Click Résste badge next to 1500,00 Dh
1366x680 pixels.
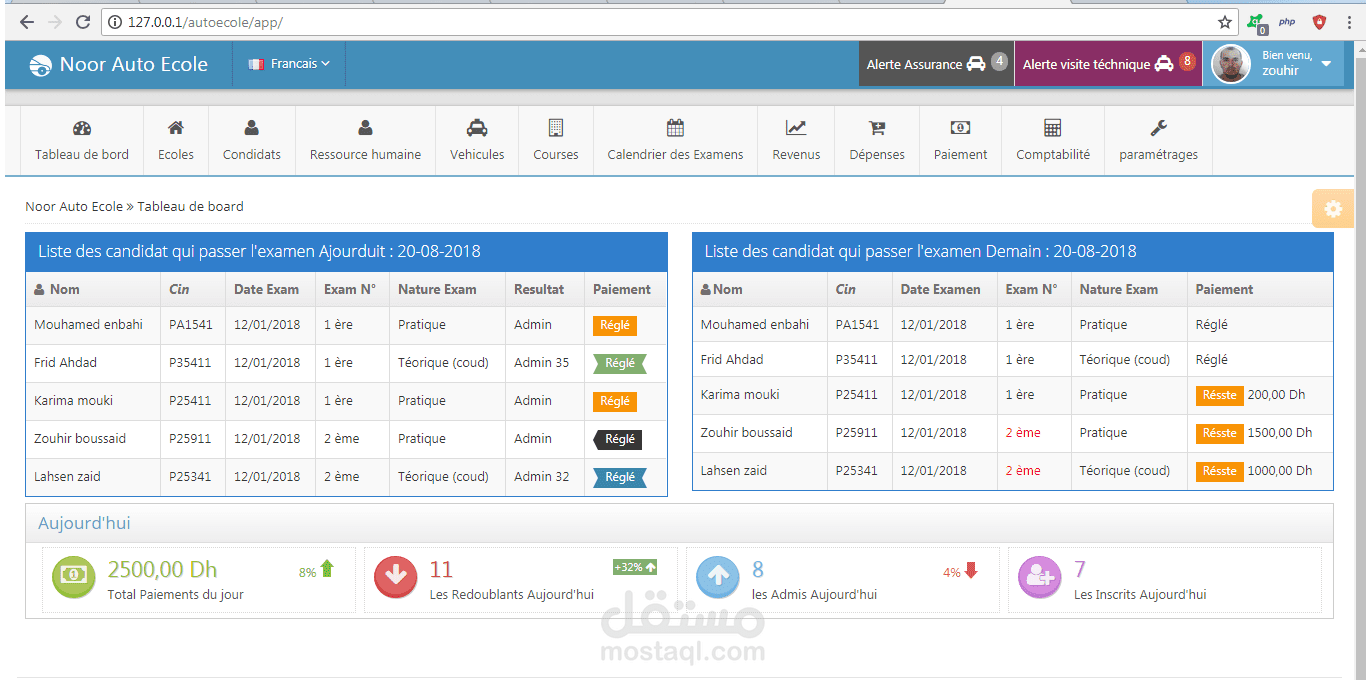tap(1219, 433)
